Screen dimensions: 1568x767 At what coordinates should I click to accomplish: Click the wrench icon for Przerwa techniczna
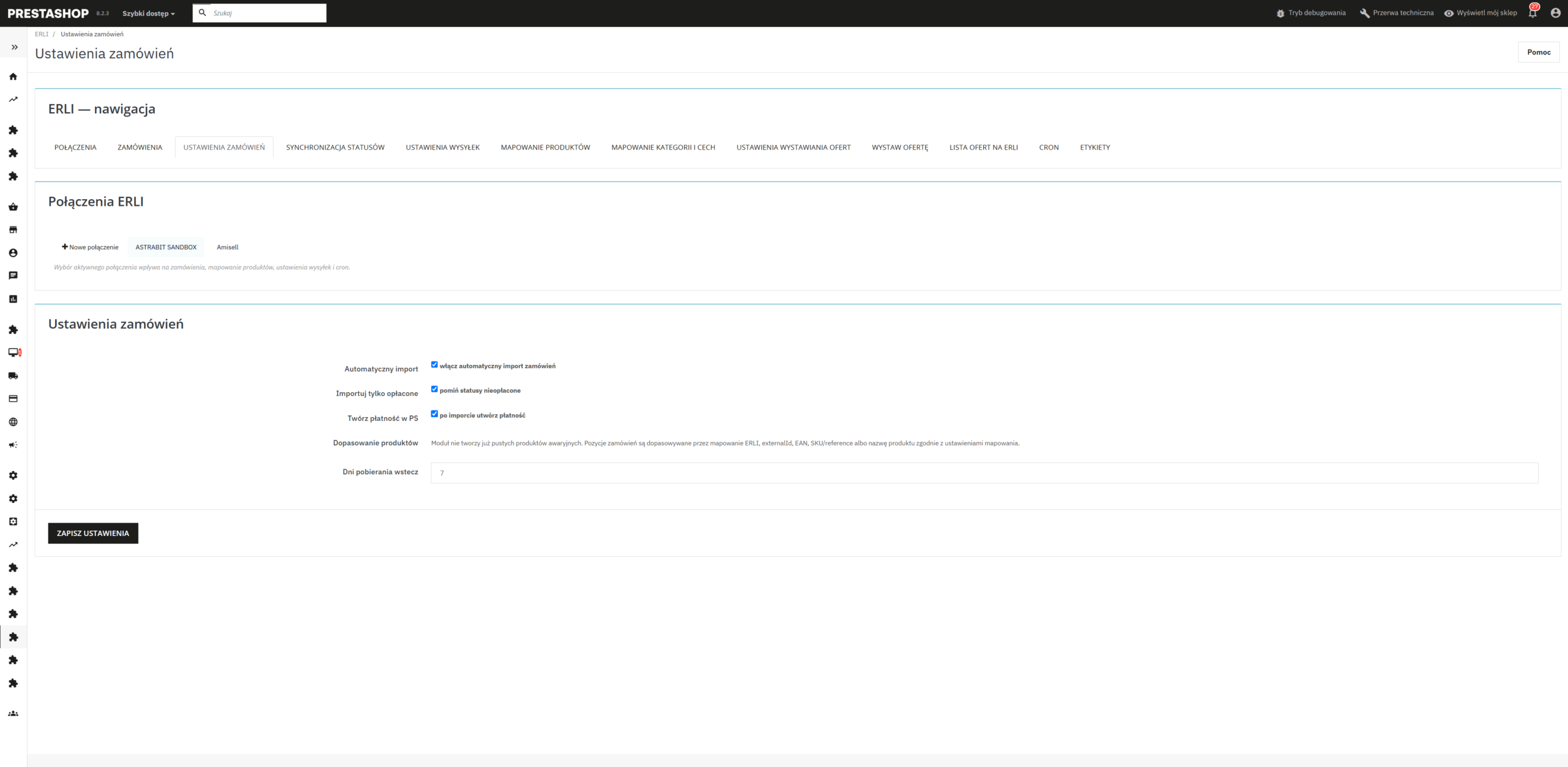pyautogui.click(x=1365, y=13)
